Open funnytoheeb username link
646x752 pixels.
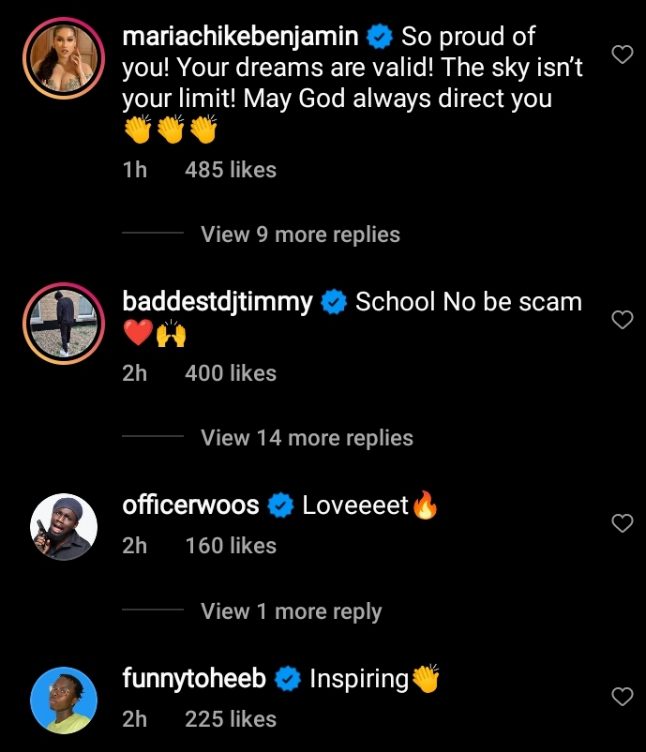click(x=194, y=679)
